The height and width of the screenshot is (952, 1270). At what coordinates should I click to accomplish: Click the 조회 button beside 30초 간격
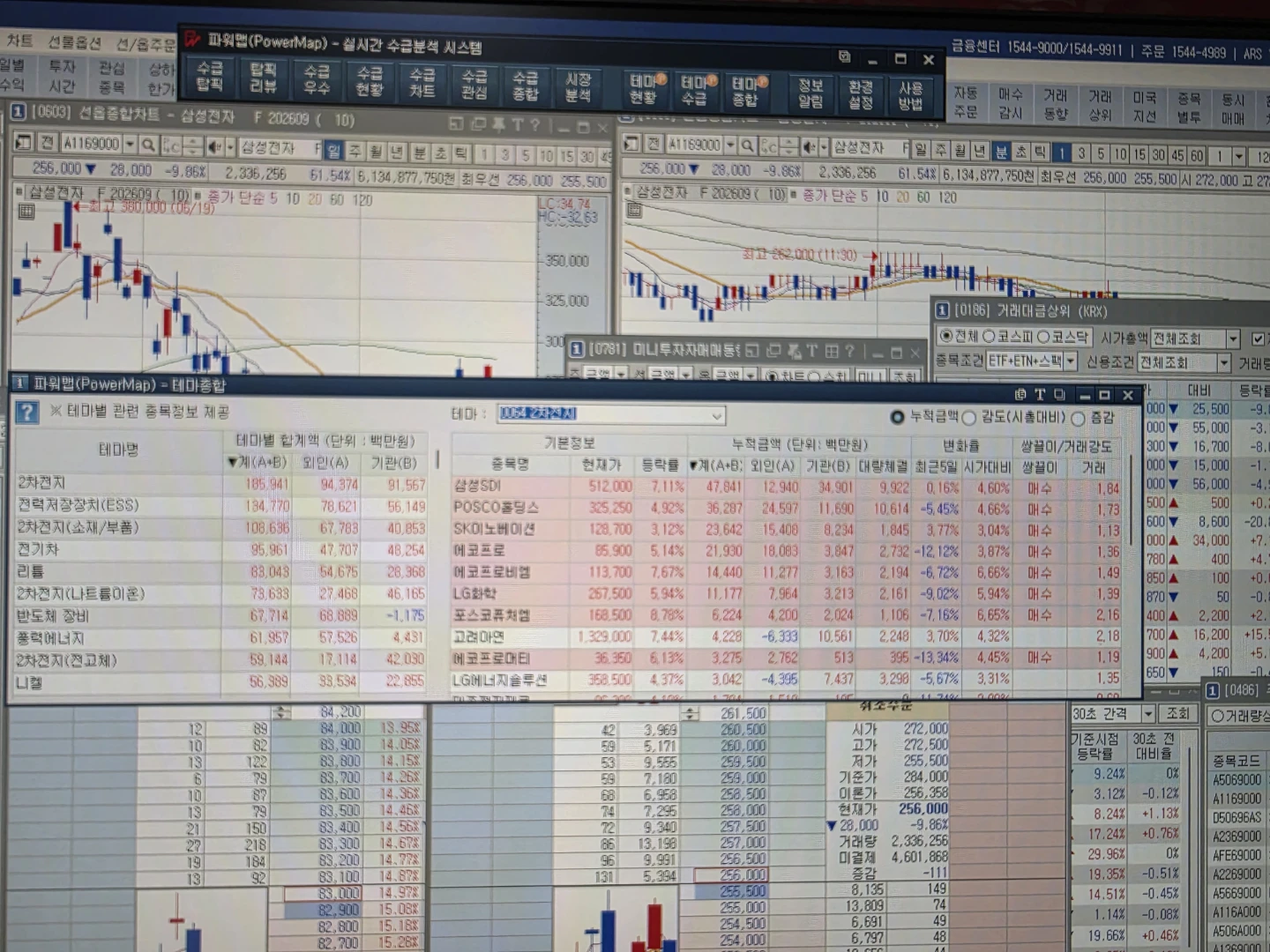pos(1178,713)
